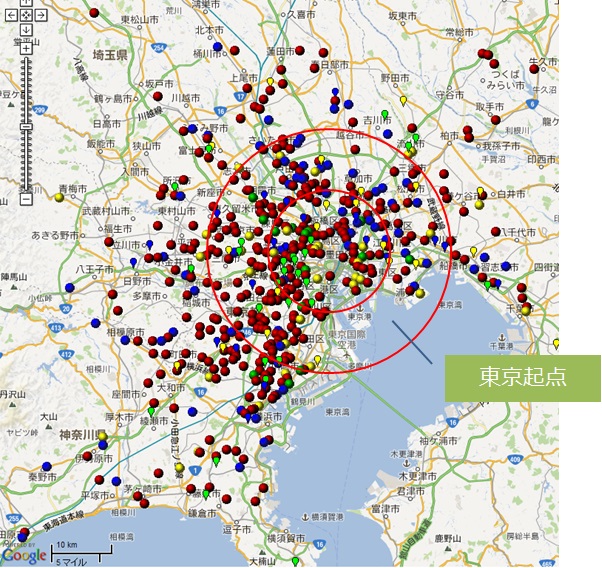Select green pin at bottom near 大楠山
The width and height of the screenshot is (602, 568).
295,561
